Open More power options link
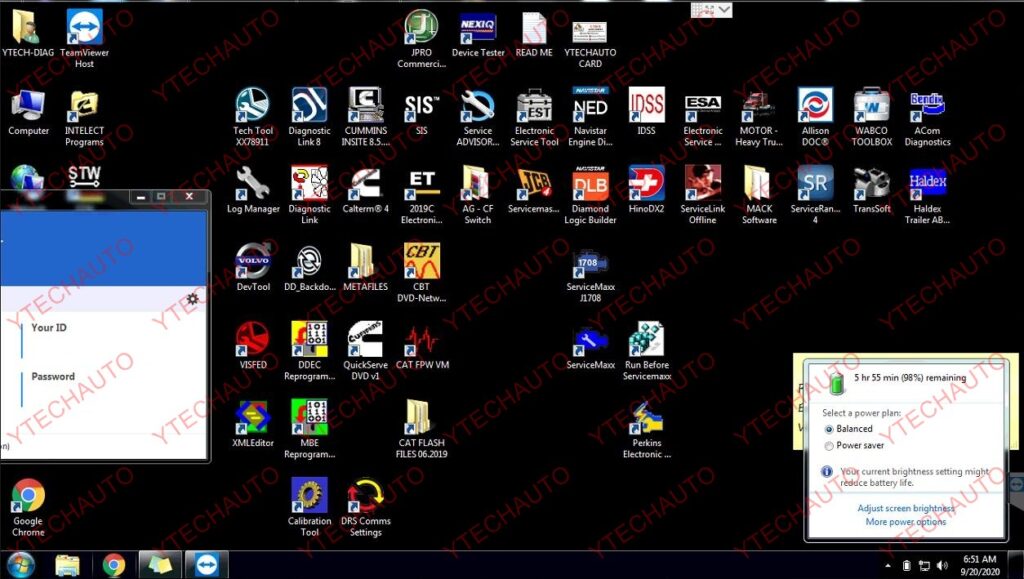The width and height of the screenshot is (1024, 579). point(906,522)
